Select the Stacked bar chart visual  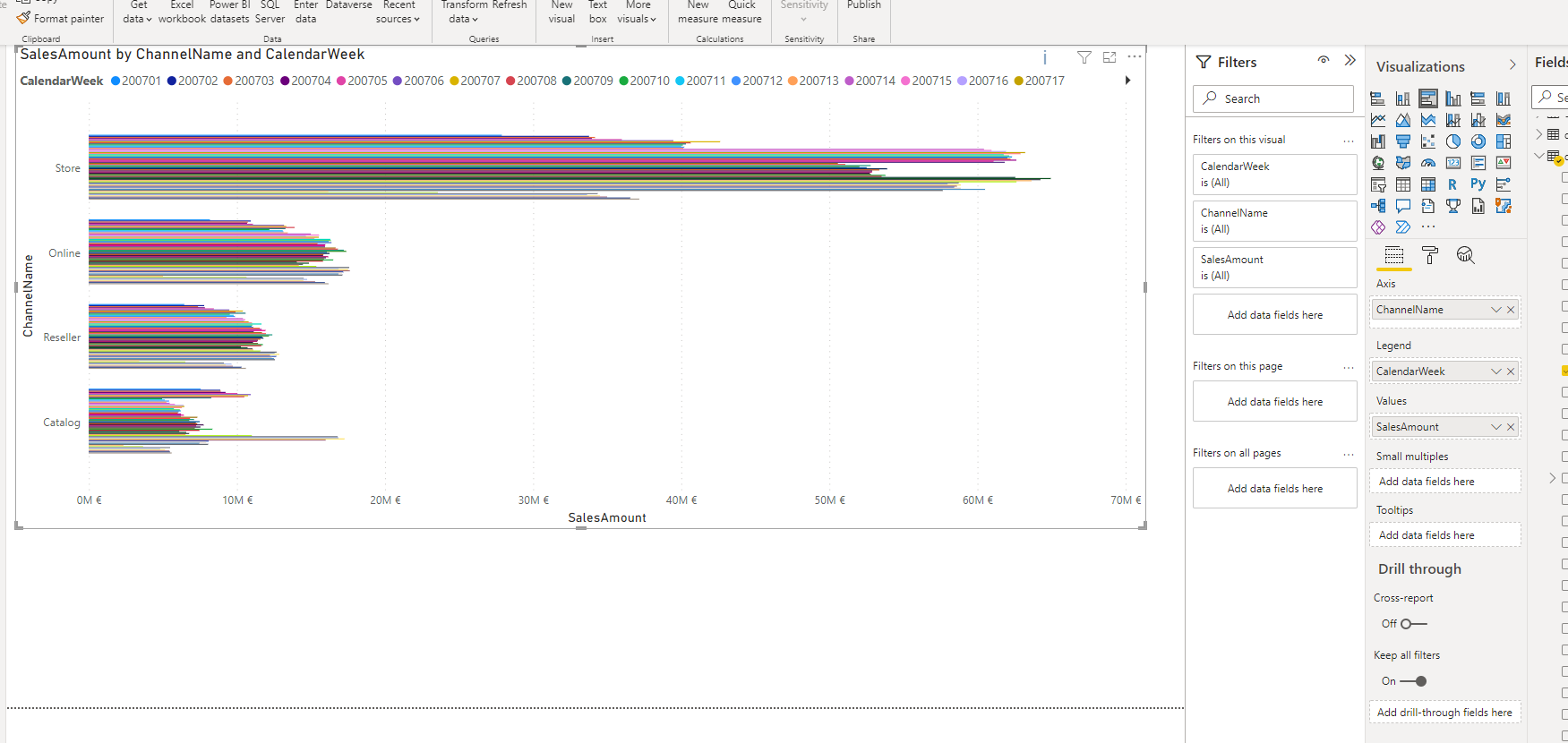pyautogui.click(x=1378, y=98)
